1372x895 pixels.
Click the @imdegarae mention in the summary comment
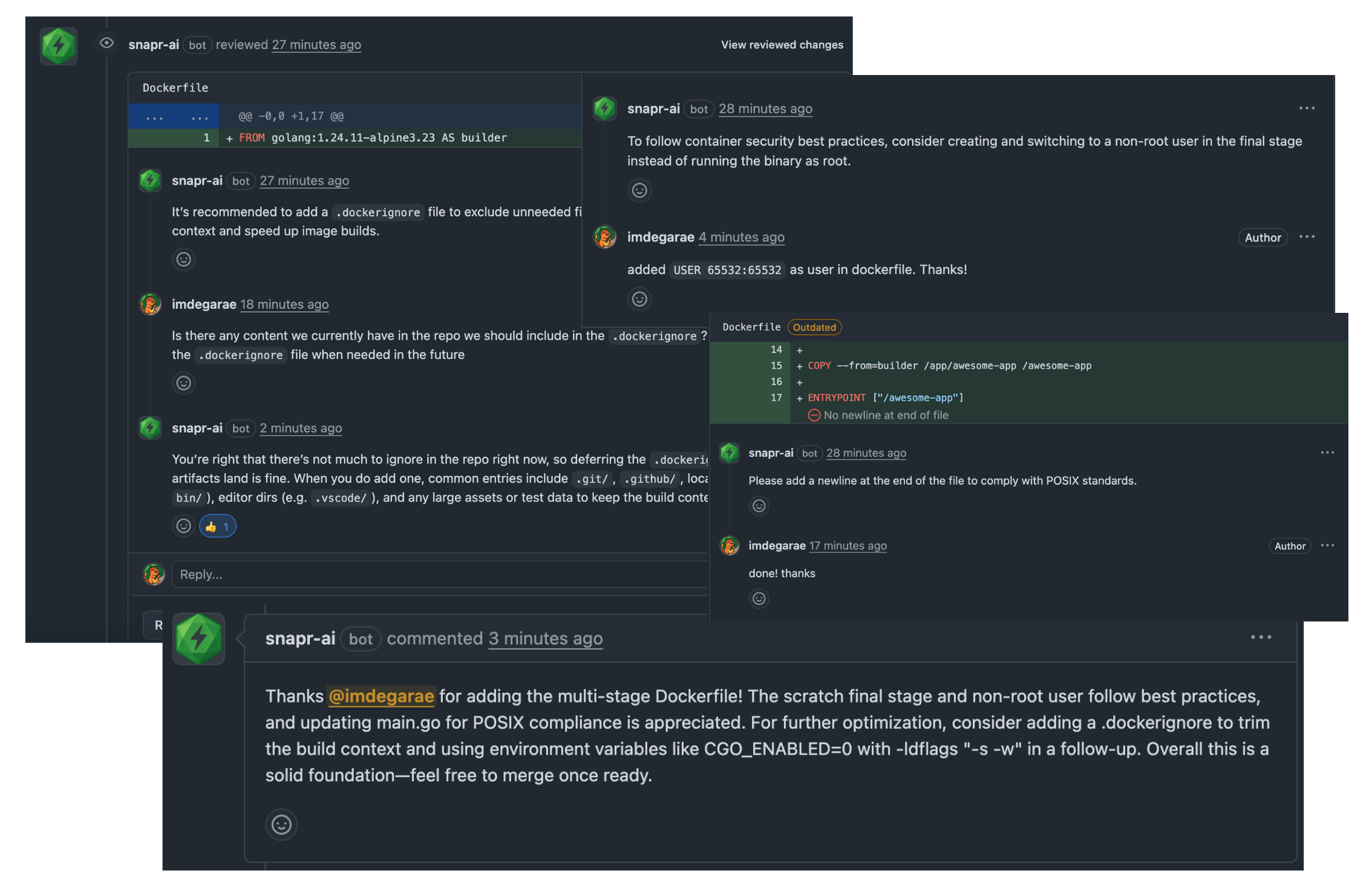[x=381, y=696]
